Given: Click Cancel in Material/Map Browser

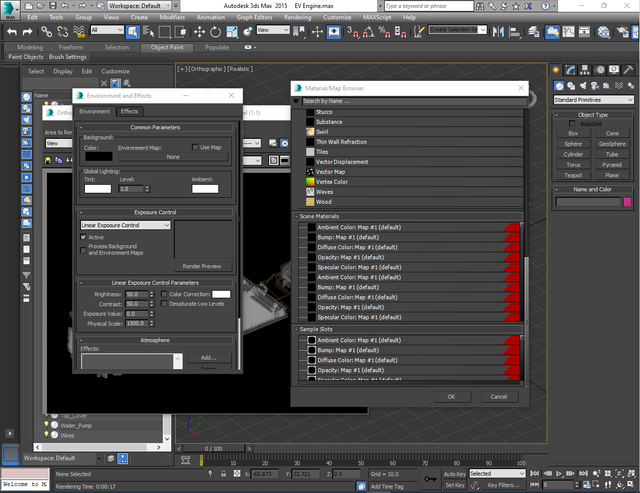Looking at the screenshot, I should click(x=499, y=396).
